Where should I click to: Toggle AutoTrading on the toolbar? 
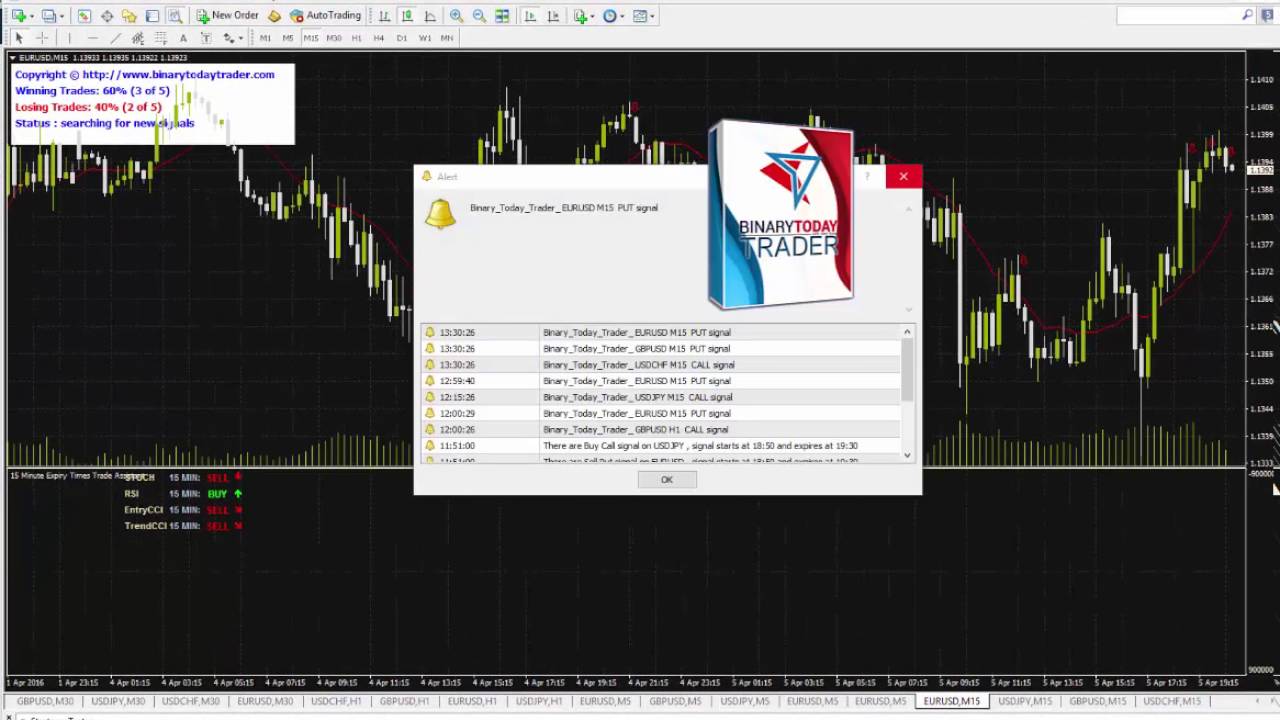coord(325,16)
